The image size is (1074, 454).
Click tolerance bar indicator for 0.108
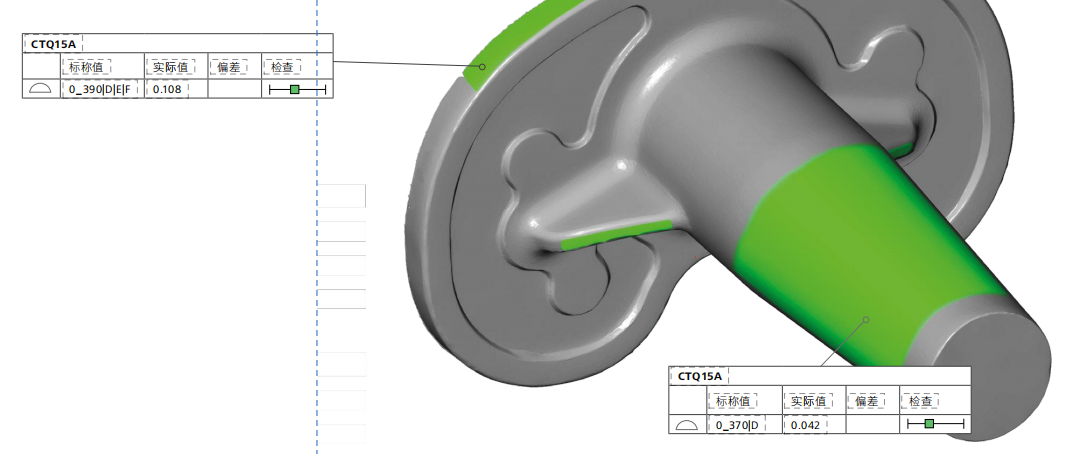point(297,89)
